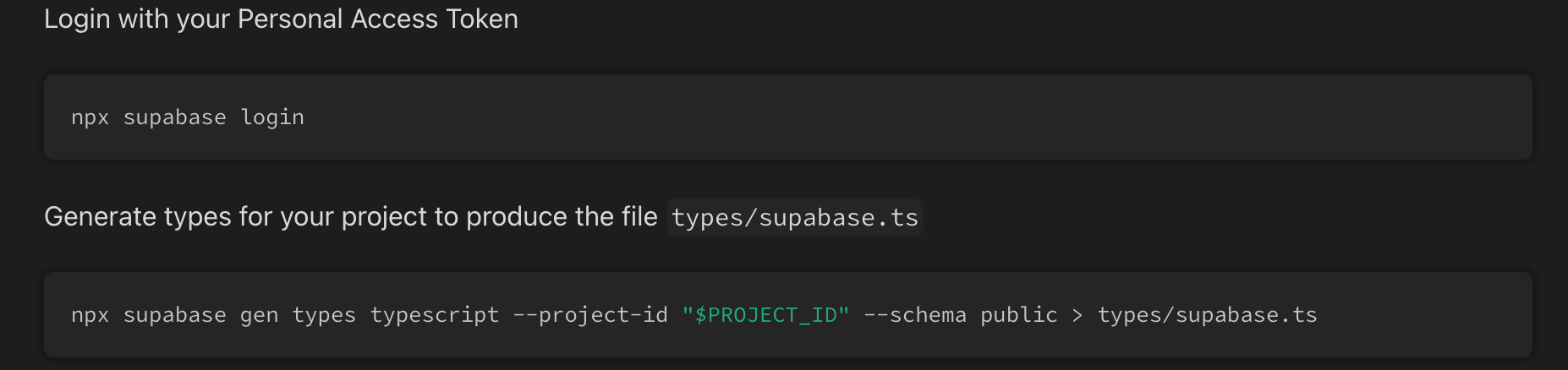Click the inline code "types/supabase.ts" in the sentence

[794, 218]
